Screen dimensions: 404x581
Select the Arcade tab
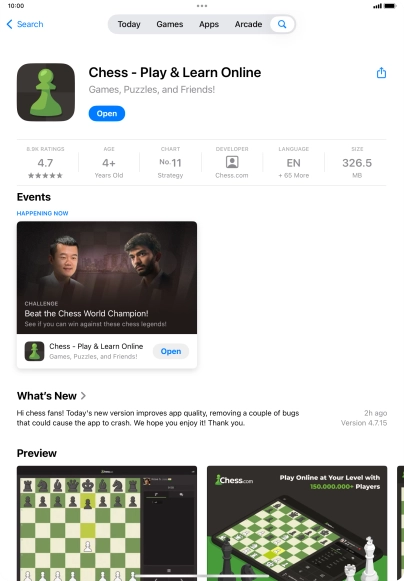coord(248,24)
